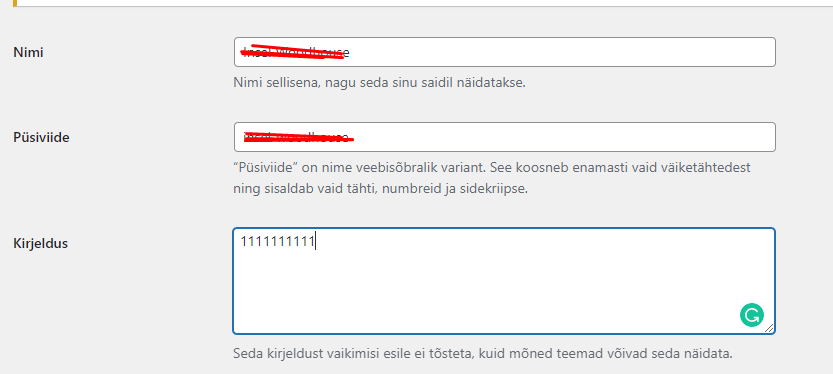
Task: Click the blank lower area of the Kirjeldus textarea
Action: [478, 298]
